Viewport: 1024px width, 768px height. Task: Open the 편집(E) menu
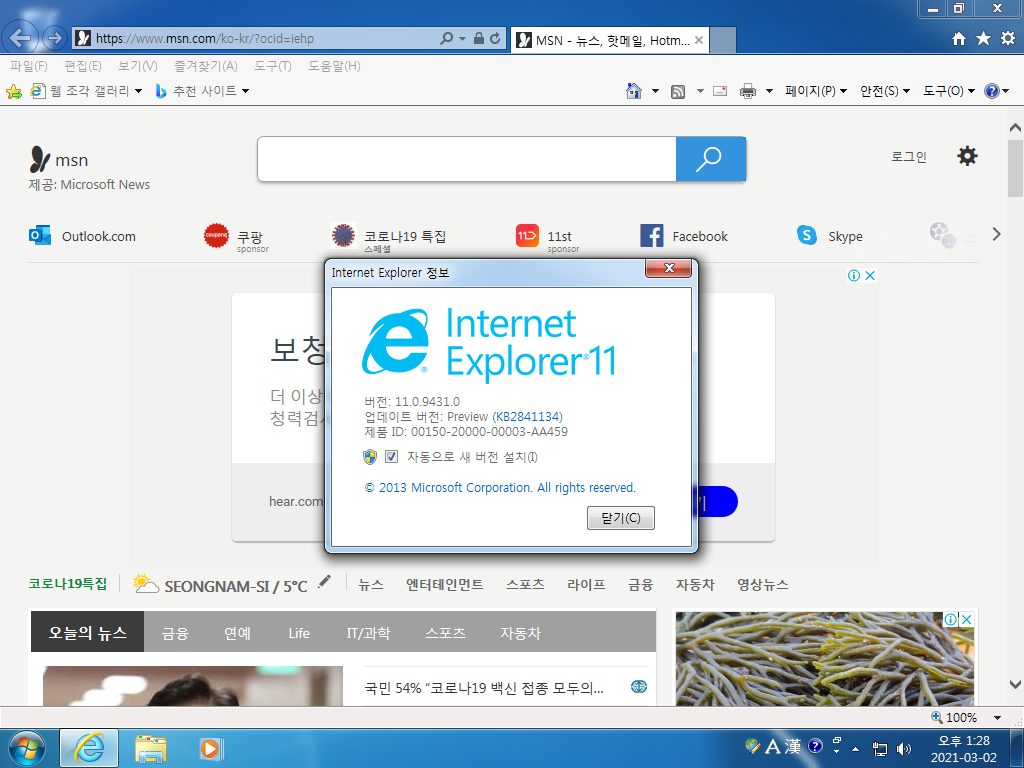coord(83,66)
